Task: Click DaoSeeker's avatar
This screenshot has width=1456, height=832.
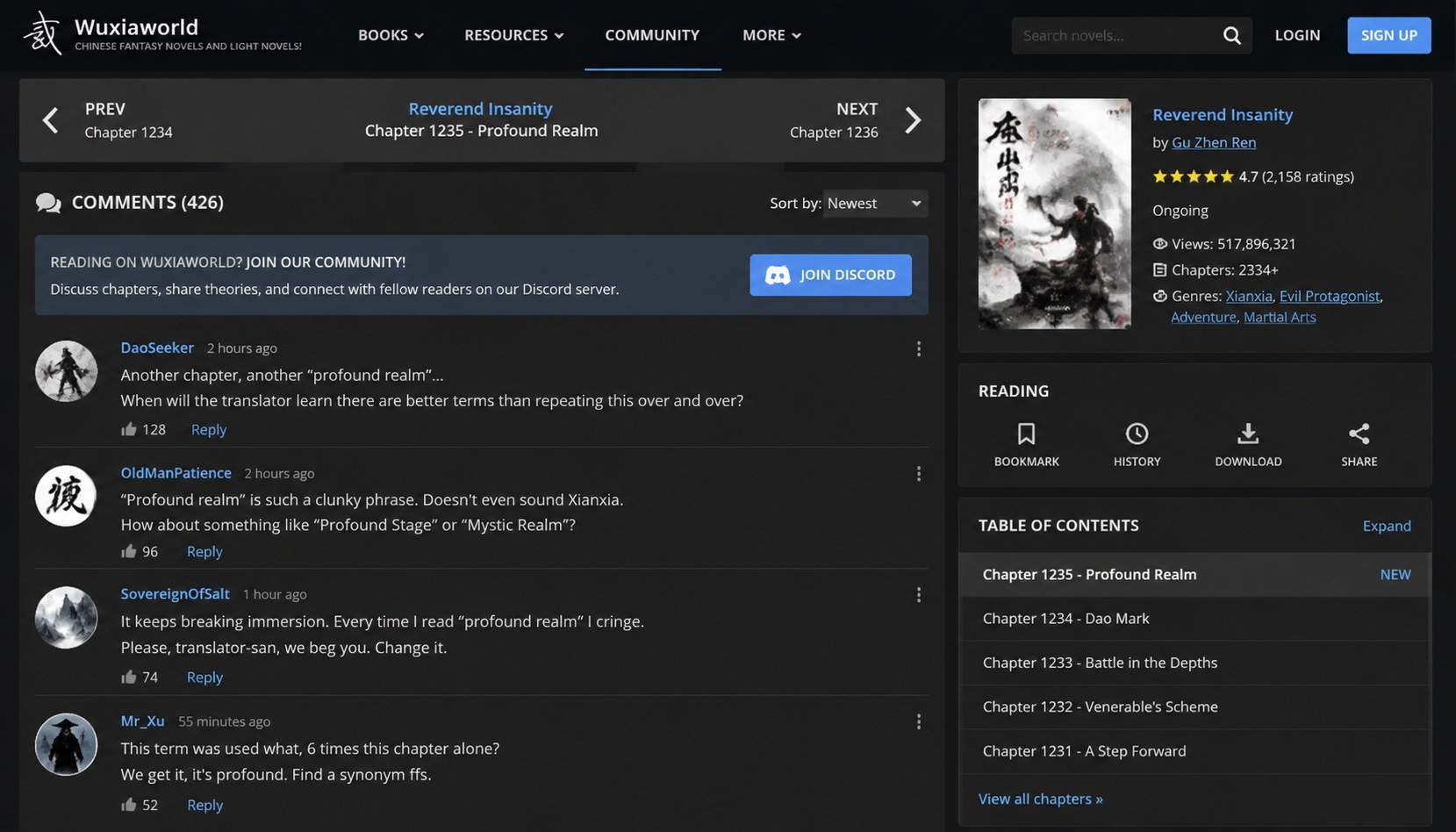Action: [x=66, y=371]
